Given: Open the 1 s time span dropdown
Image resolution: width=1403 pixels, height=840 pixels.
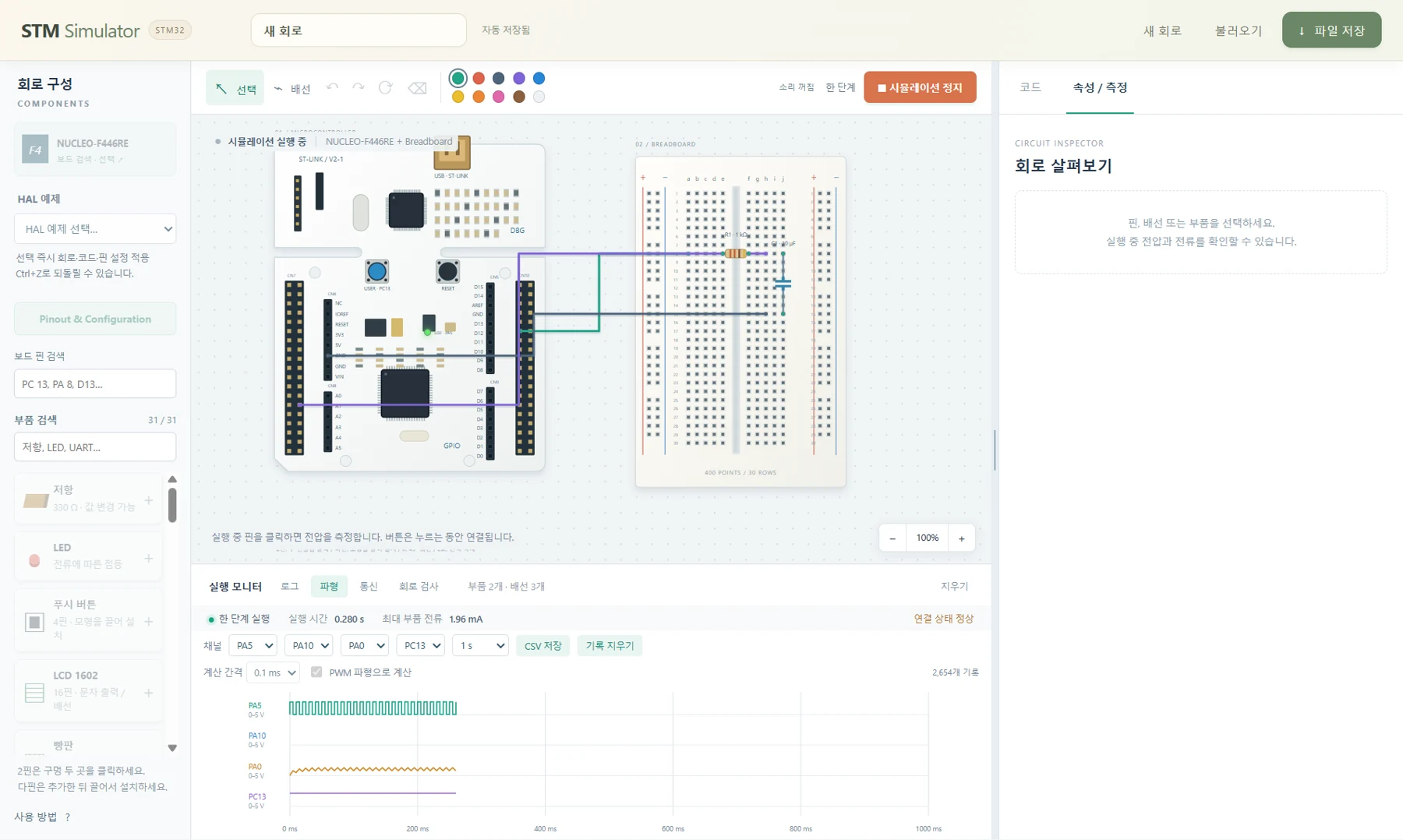Looking at the screenshot, I should [x=481, y=646].
